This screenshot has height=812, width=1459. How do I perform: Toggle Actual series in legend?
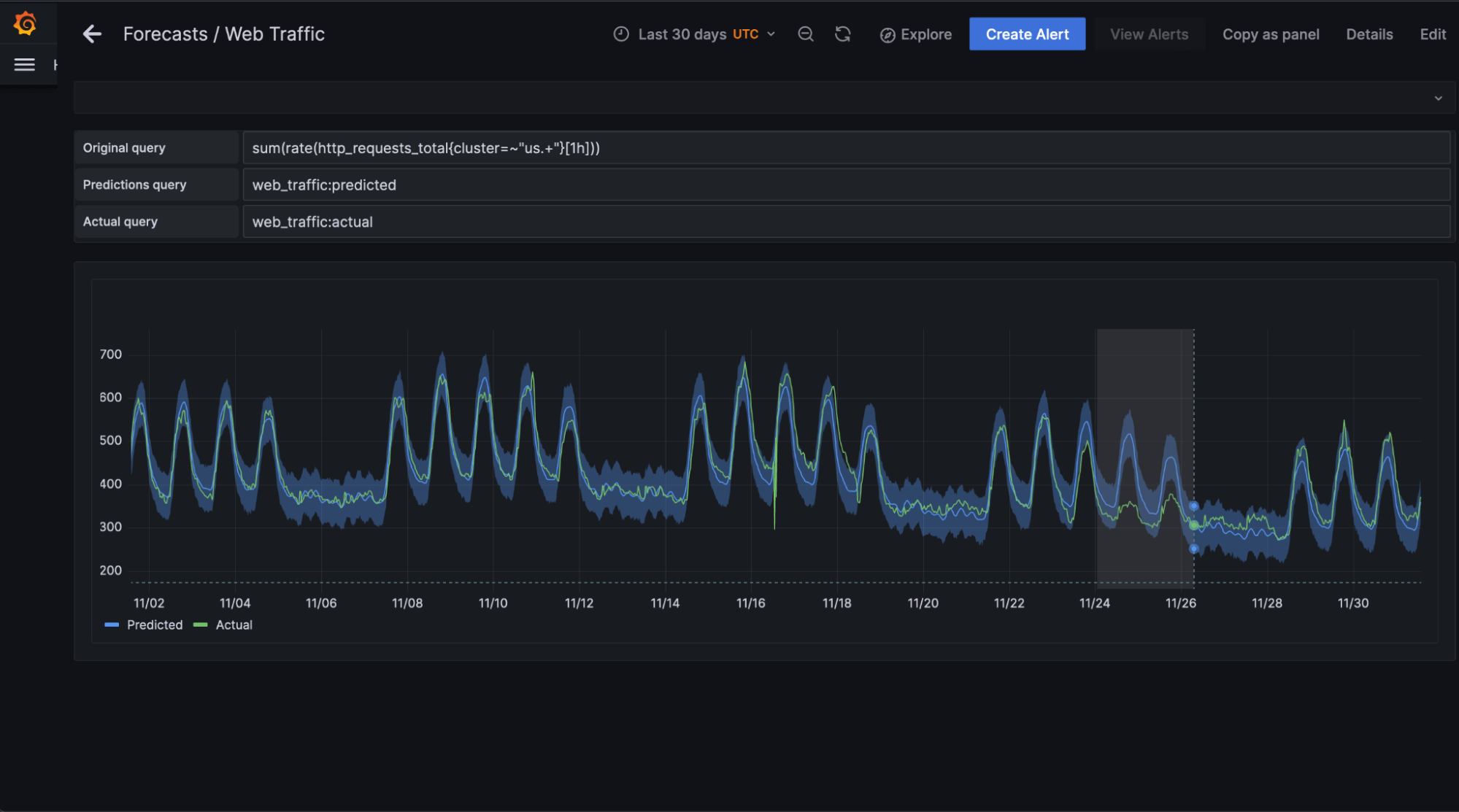point(234,625)
